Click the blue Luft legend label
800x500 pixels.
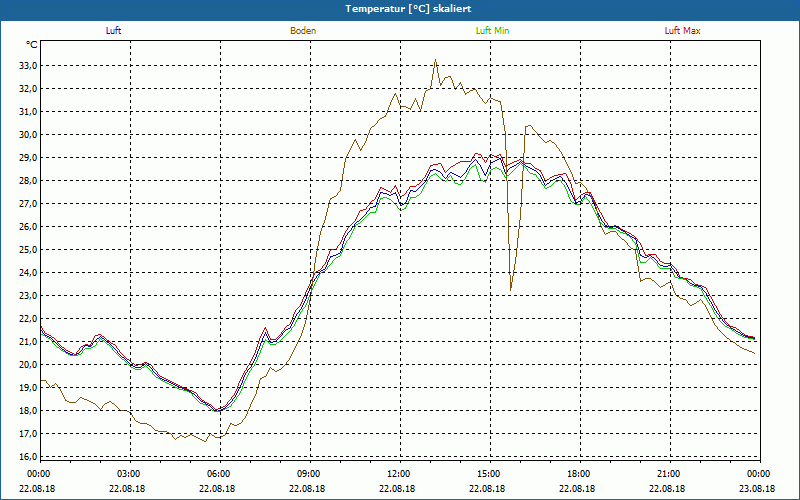coord(113,31)
